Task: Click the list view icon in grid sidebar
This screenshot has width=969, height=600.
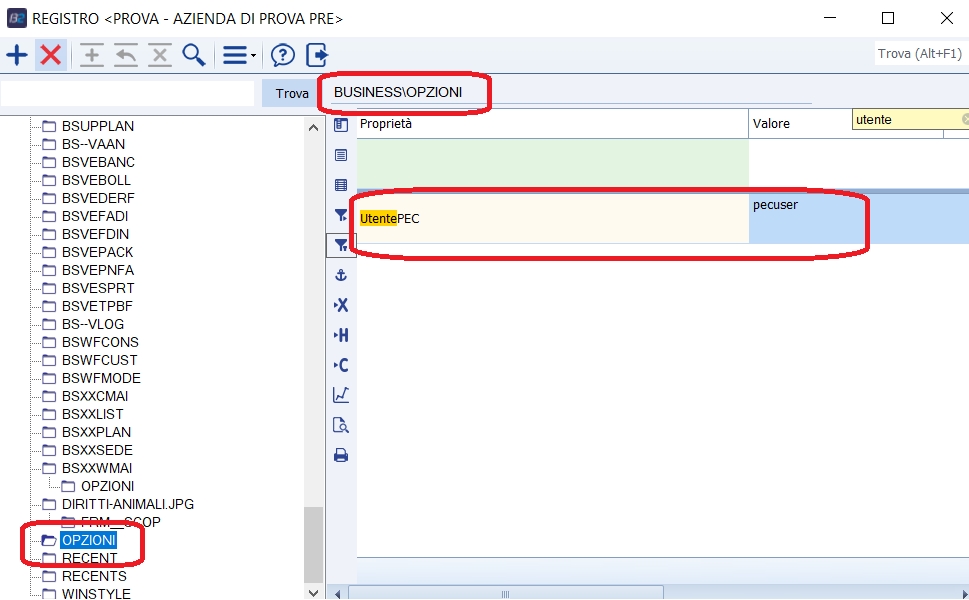Action: click(x=341, y=155)
